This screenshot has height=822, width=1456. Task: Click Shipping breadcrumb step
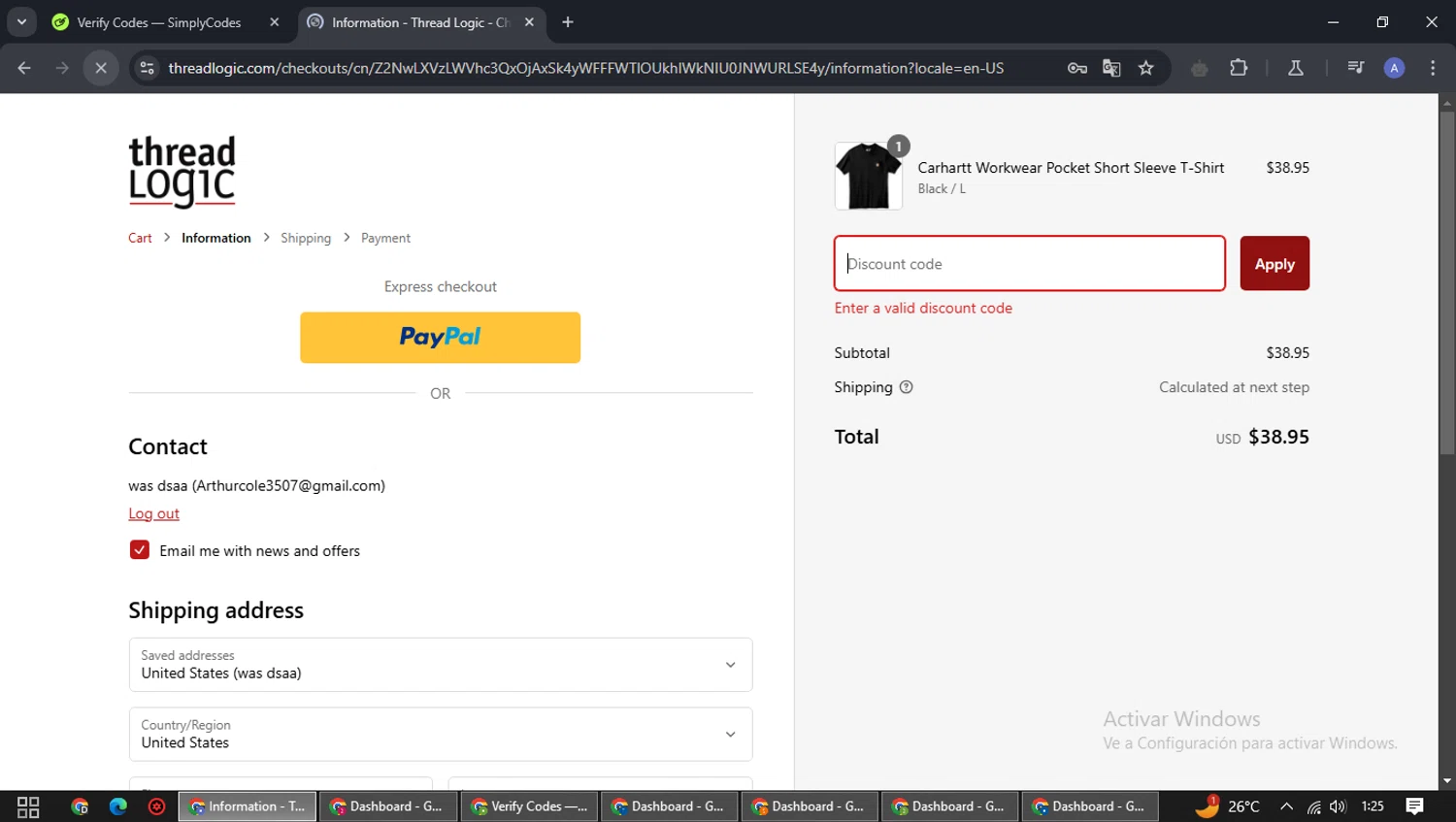pyautogui.click(x=306, y=238)
